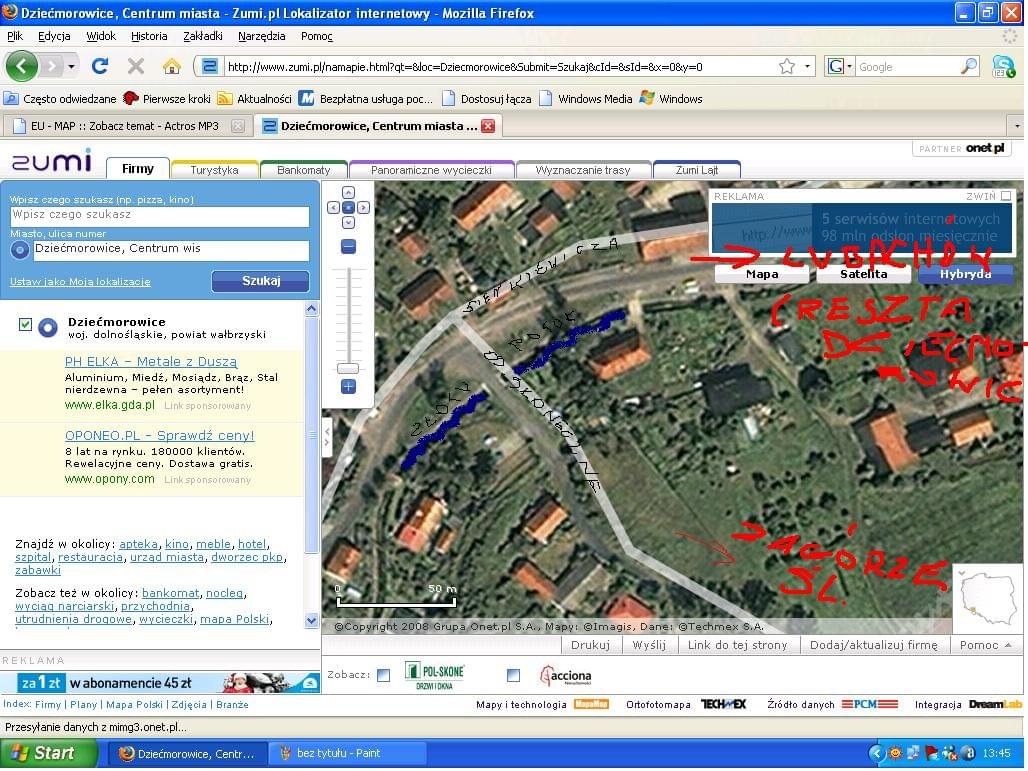The image size is (1028, 771).
Task: Click the zumi logo
Action: tap(51, 160)
